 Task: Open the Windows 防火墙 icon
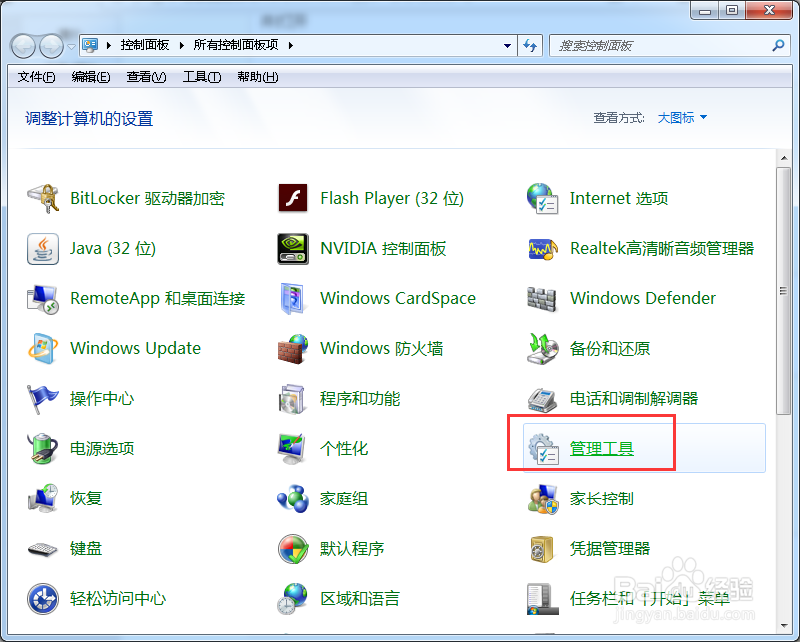tap(293, 349)
